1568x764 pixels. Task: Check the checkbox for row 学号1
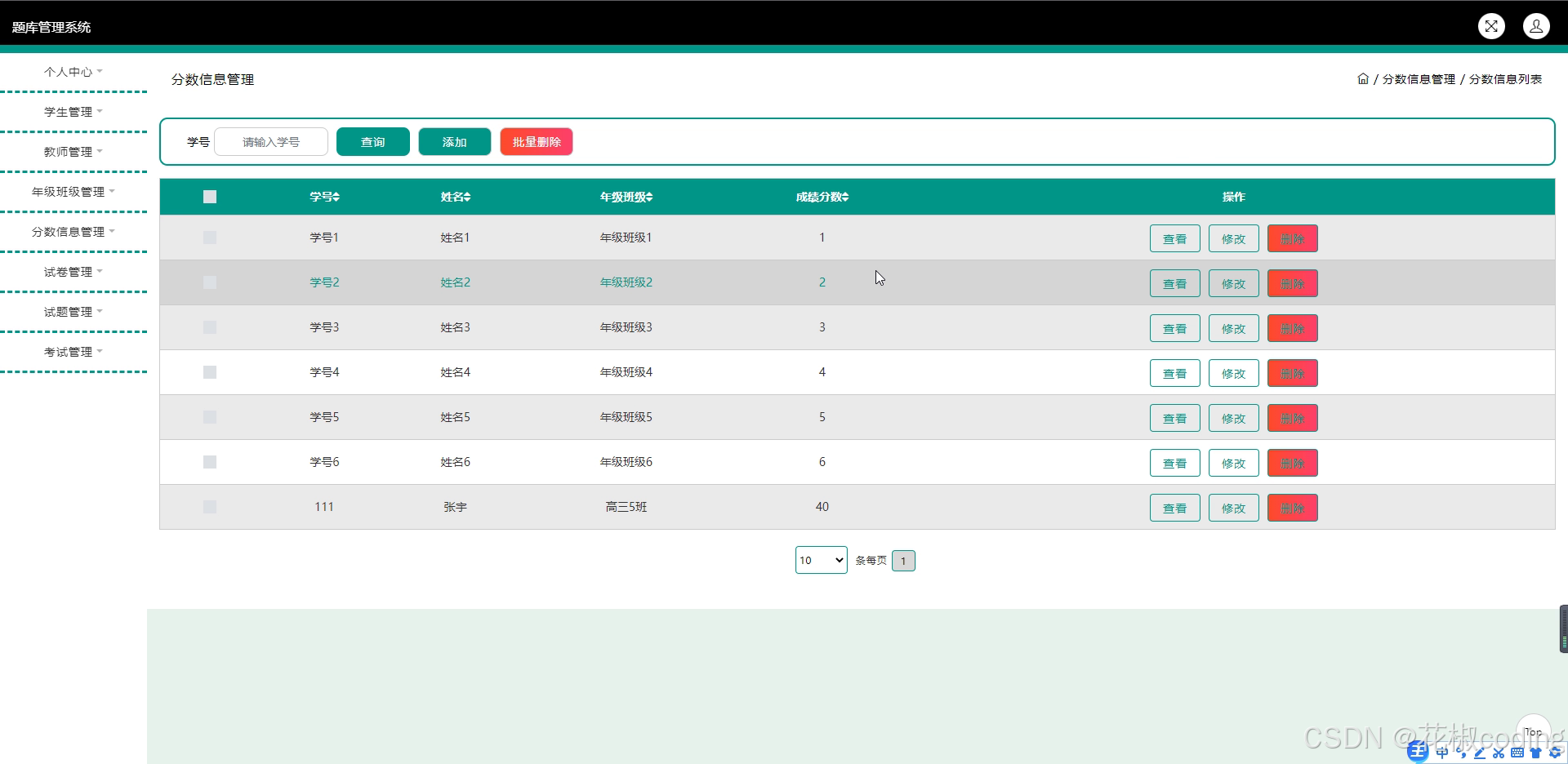[x=210, y=238]
